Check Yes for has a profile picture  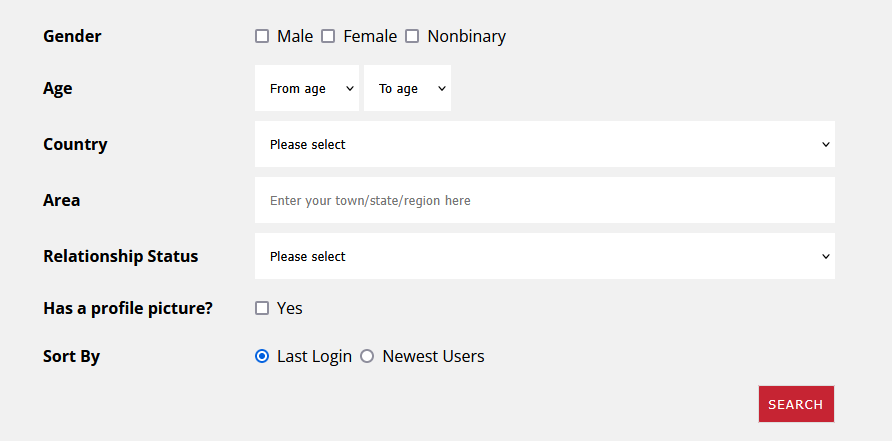262,308
